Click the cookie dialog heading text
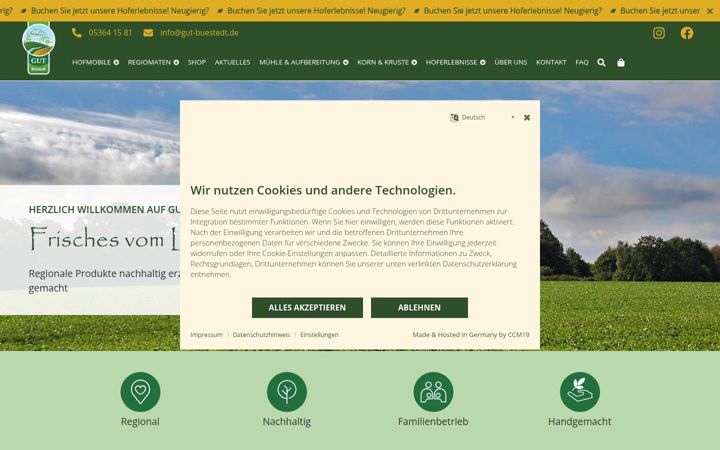 click(323, 190)
